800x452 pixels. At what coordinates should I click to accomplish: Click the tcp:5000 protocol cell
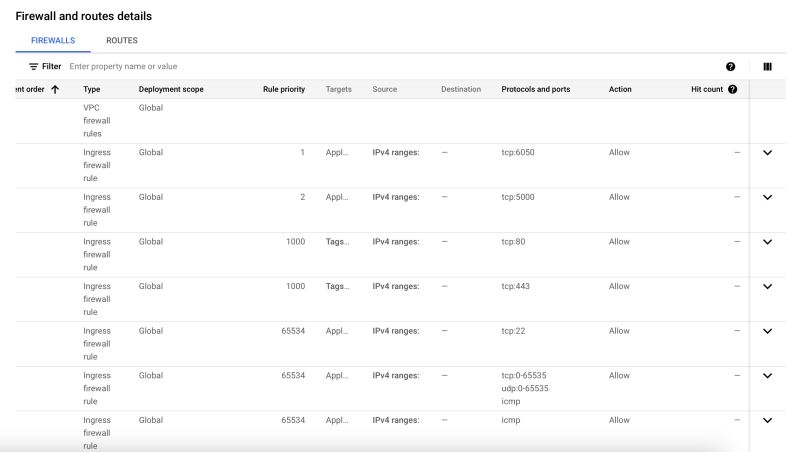pyautogui.click(x=518, y=197)
